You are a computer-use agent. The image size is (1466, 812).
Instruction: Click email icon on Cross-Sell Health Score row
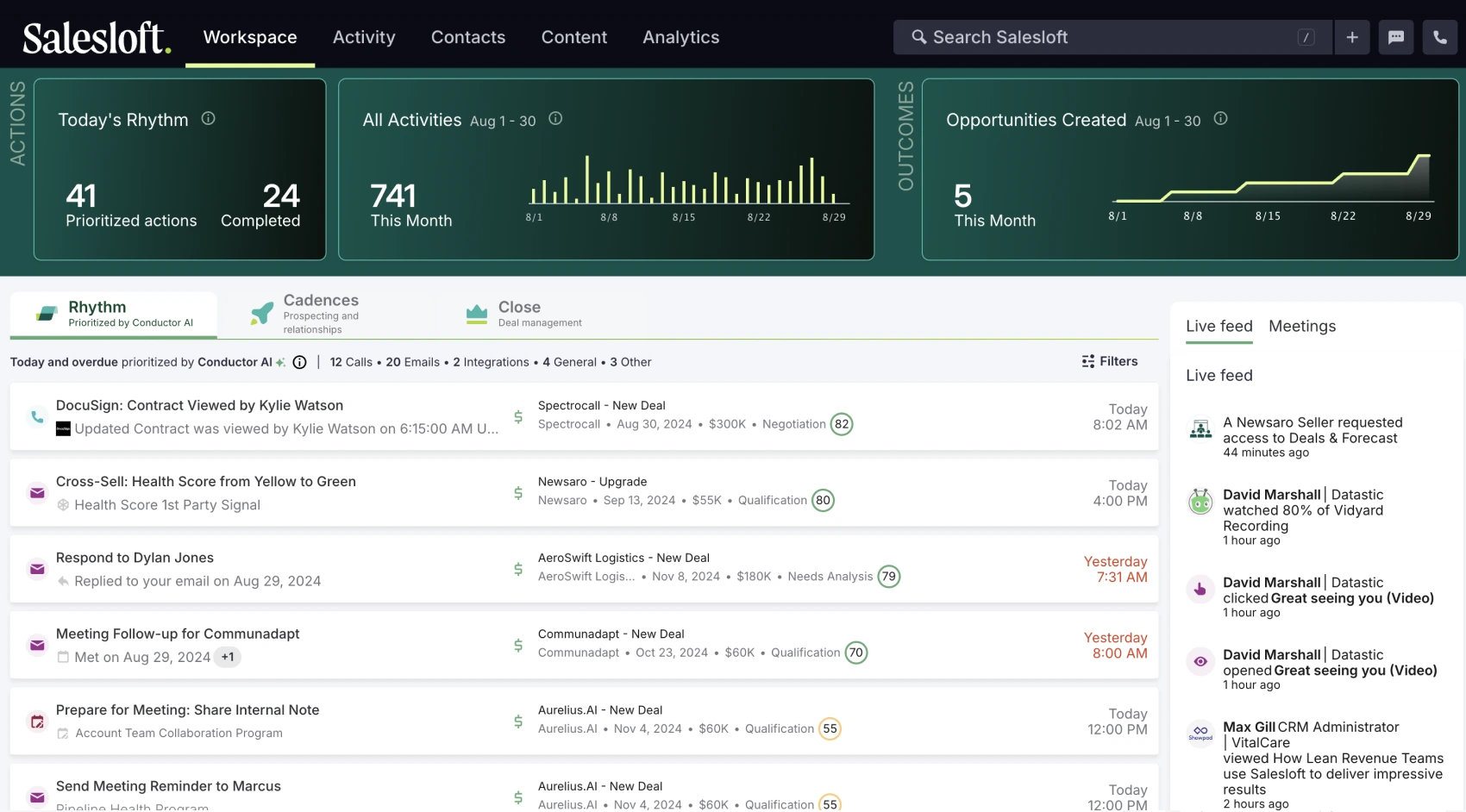point(37,493)
